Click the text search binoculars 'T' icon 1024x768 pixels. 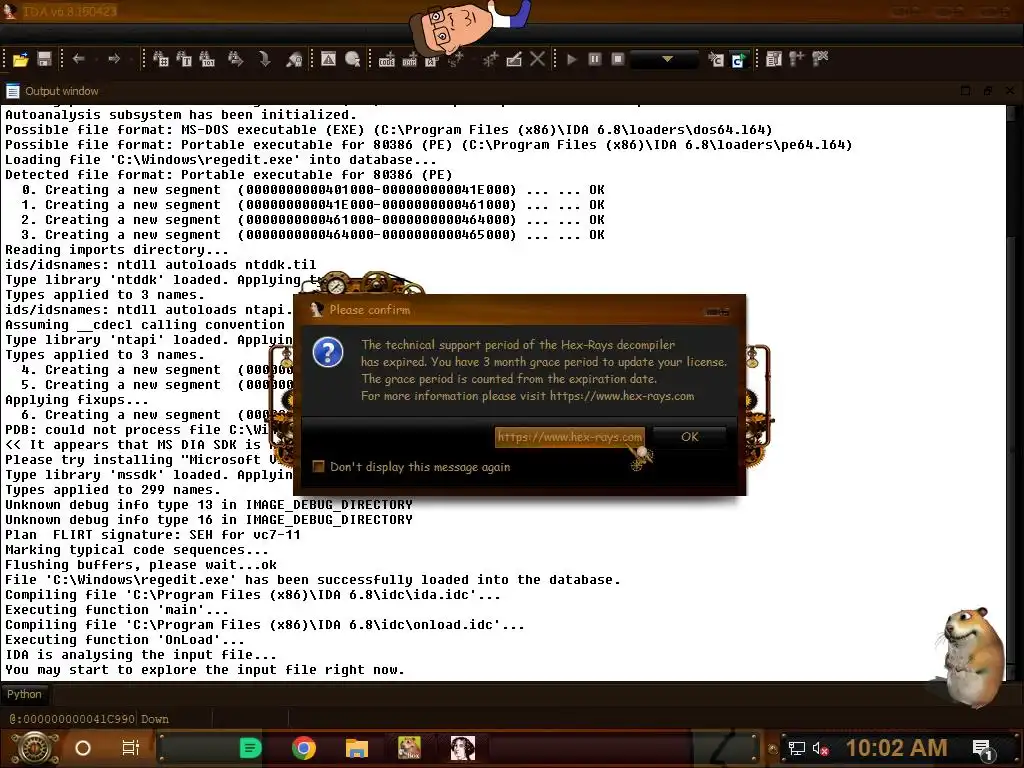point(184,59)
